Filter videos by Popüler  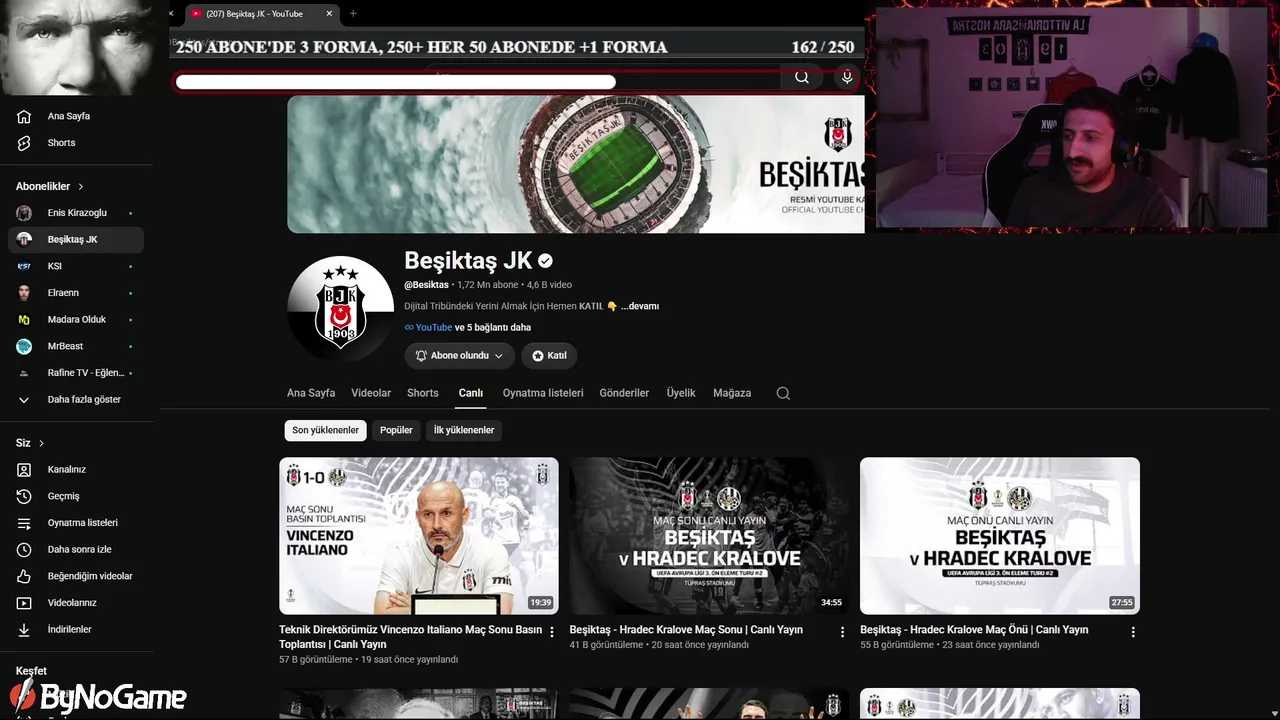click(x=396, y=430)
